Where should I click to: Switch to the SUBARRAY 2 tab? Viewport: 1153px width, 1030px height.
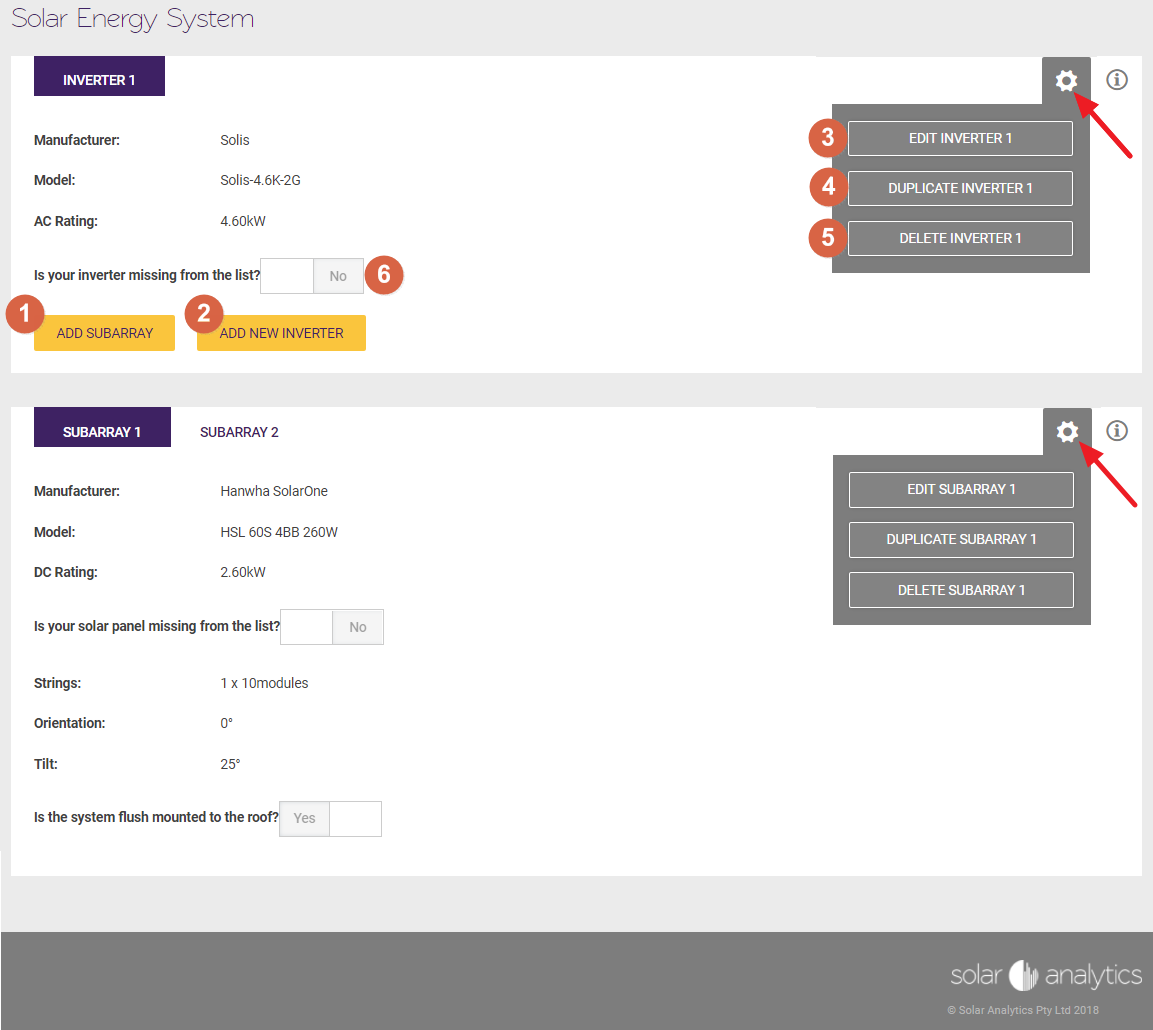[x=239, y=431]
